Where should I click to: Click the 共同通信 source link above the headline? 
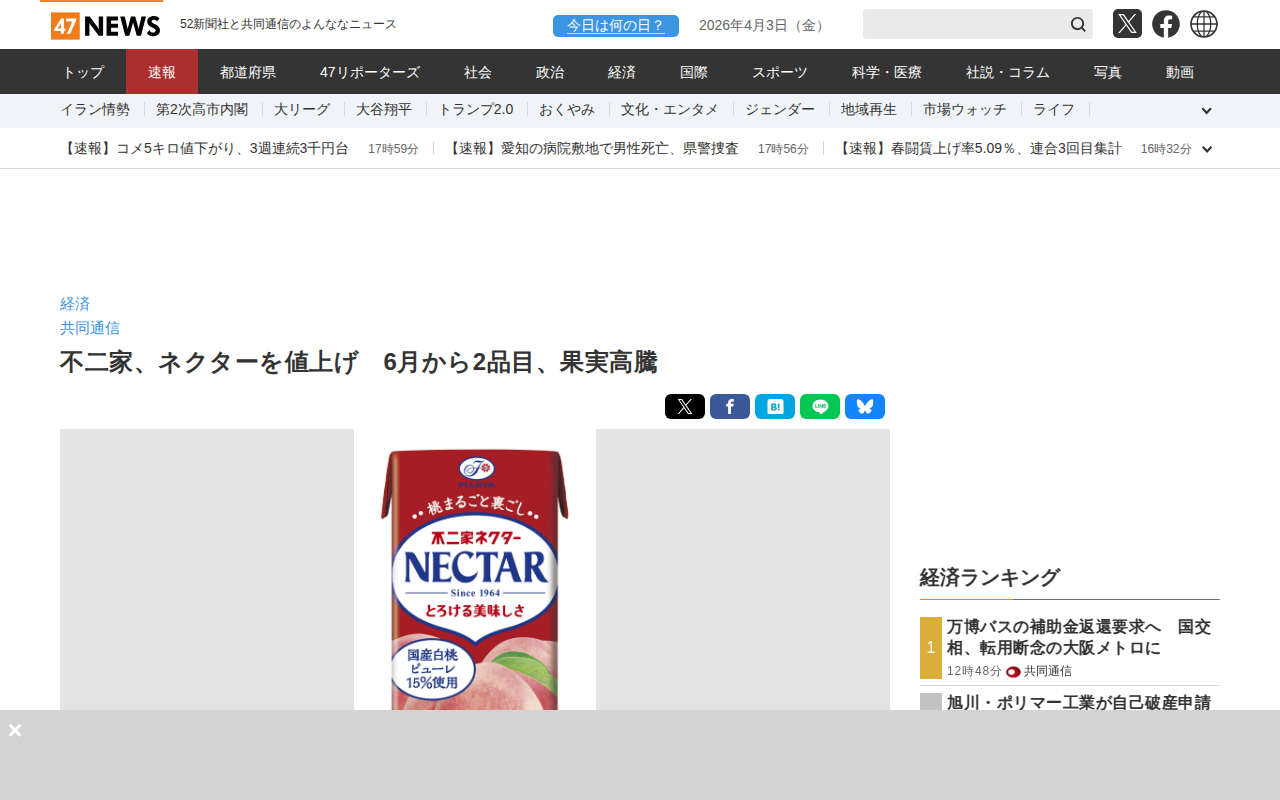pos(90,328)
